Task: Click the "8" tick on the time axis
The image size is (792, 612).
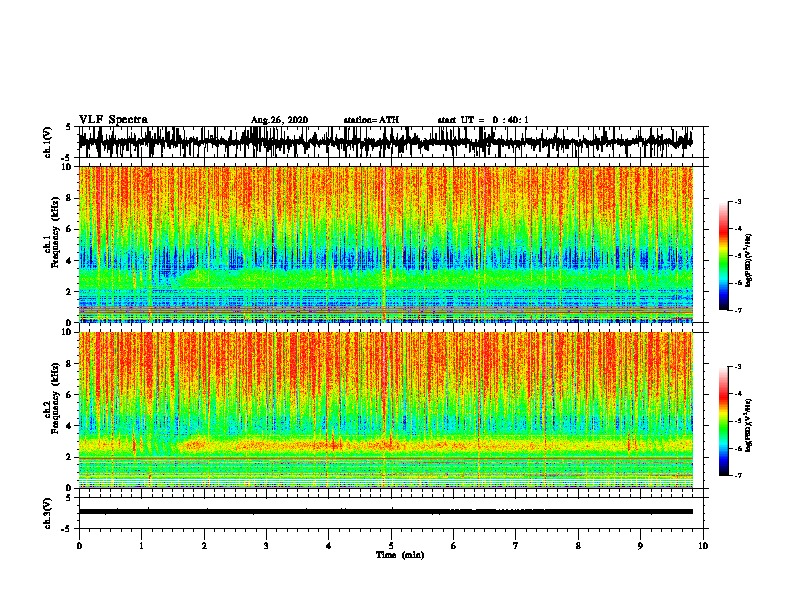Action: (578, 546)
